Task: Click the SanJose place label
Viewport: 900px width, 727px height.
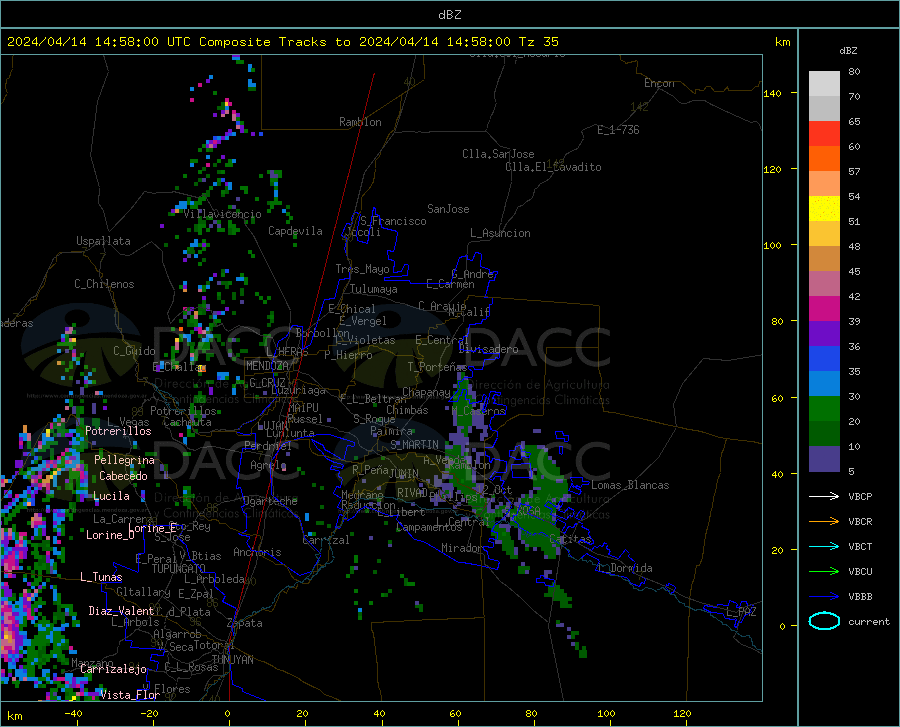Action: click(448, 209)
